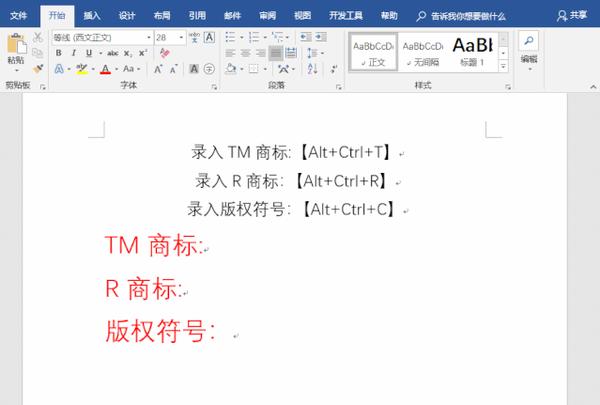The width and height of the screenshot is (600, 405).
Task: Collapse the ribbon with the chevron
Action: point(593,87)
